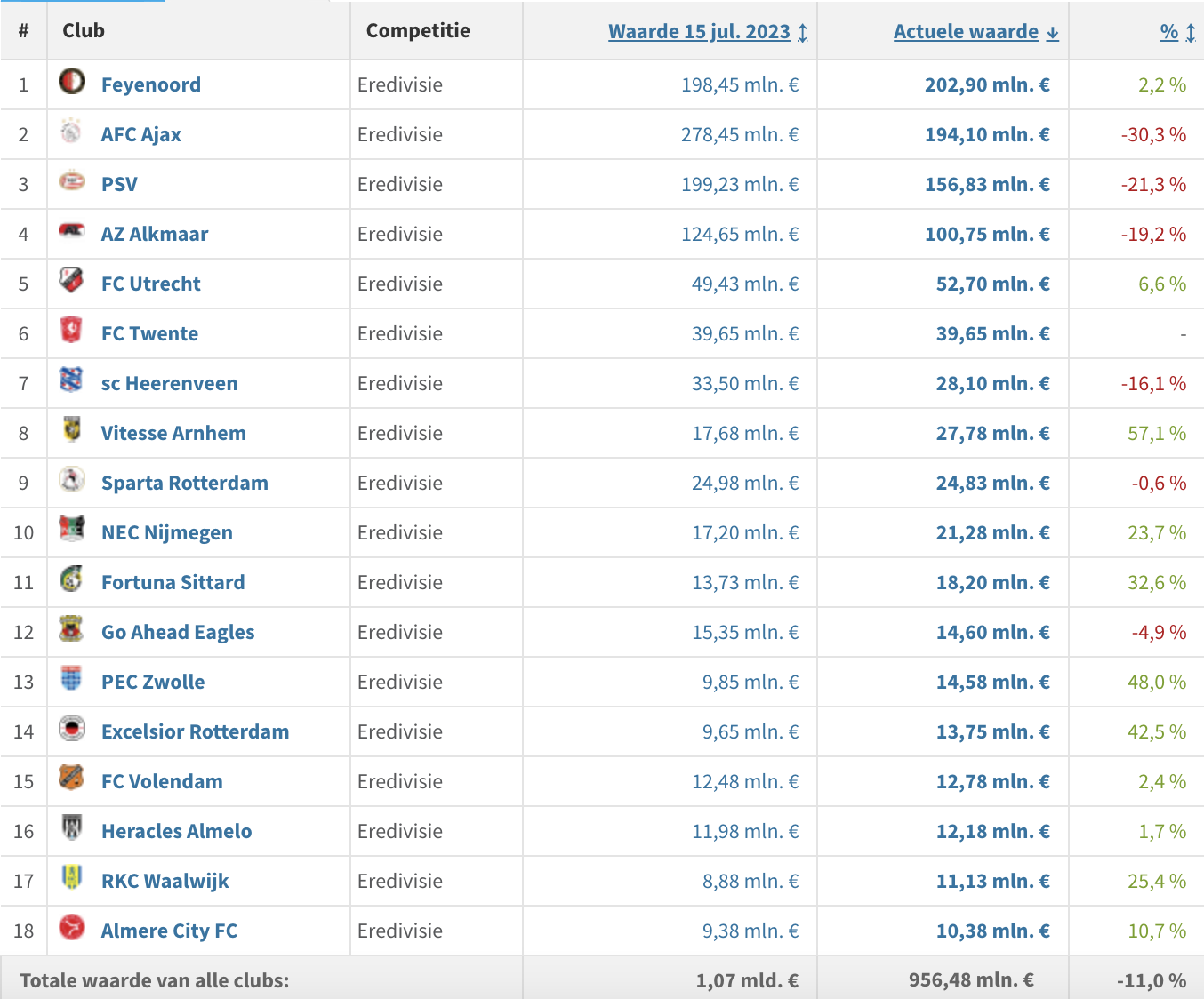Open the FC Utrecht club link
The image size is (1204, 999).
coord(150,284)
